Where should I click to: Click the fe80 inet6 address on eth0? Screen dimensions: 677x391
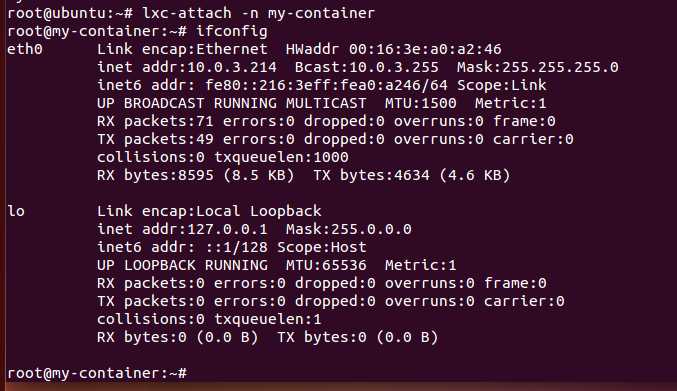(326, 85)
